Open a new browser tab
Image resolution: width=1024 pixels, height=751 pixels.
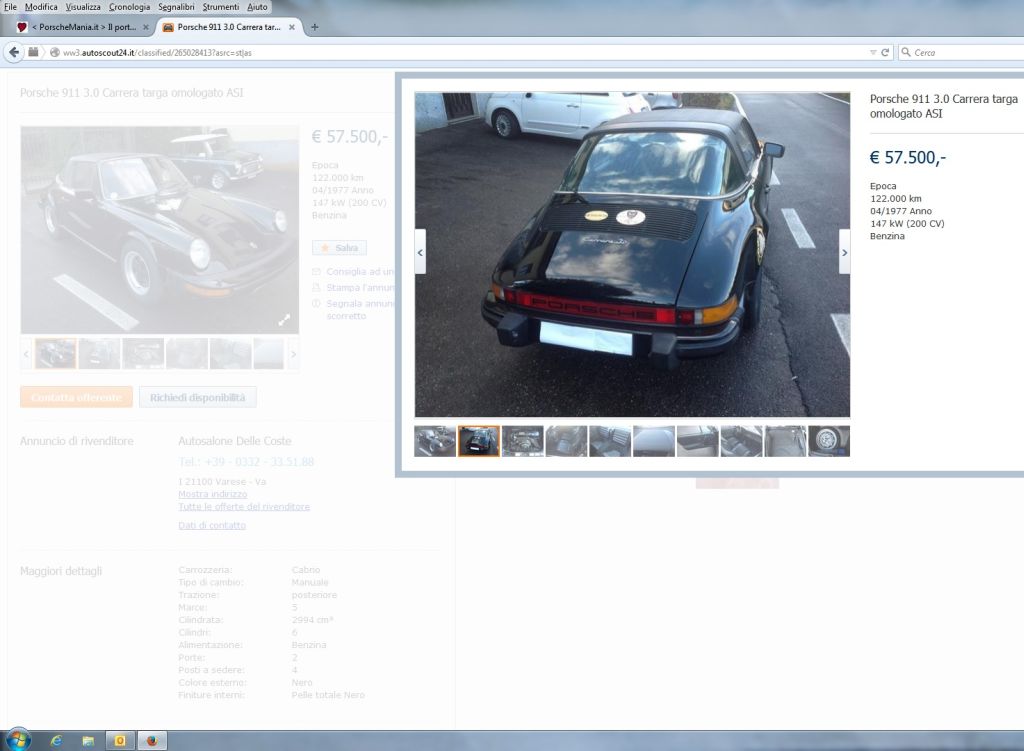pos(315,27)
